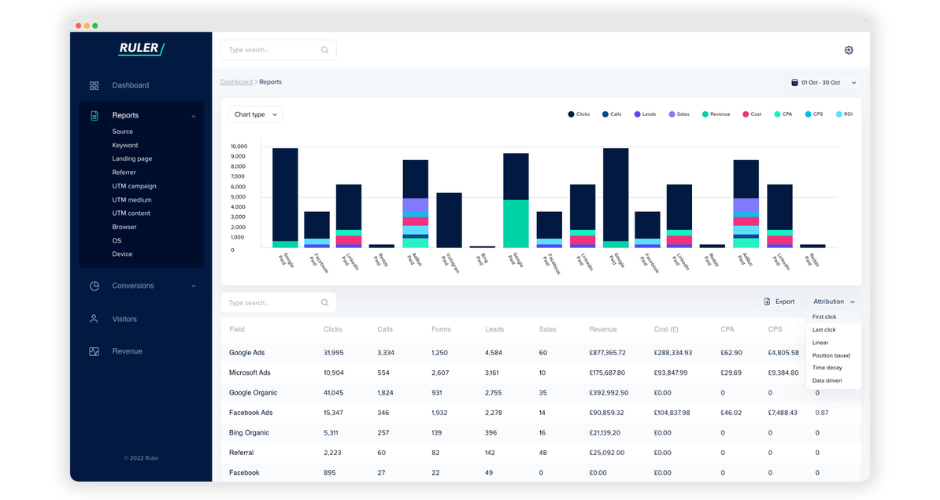
Task: Collapse the Attribution dropdown
Action: point(834,302)
